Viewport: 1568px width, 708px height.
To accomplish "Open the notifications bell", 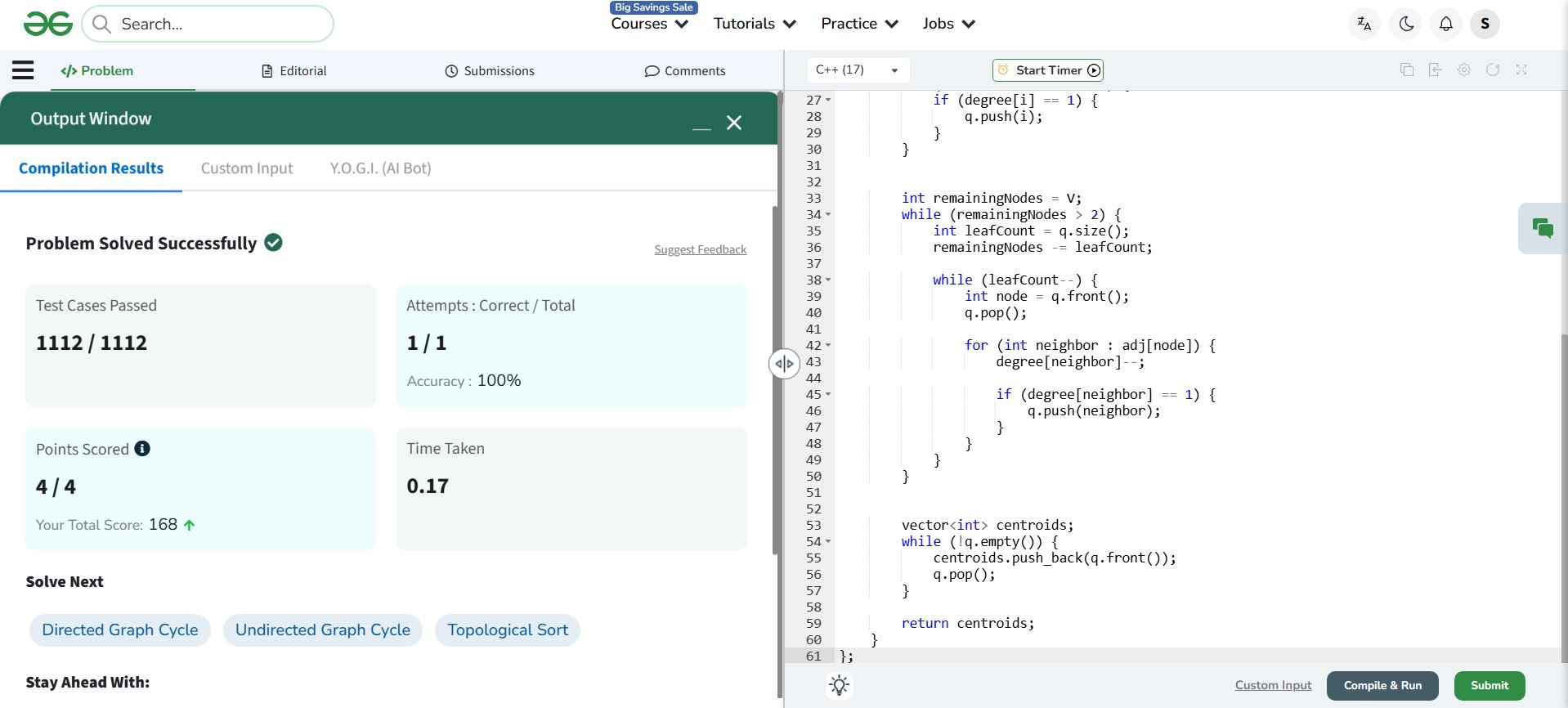I will [x=1445, y=24].
